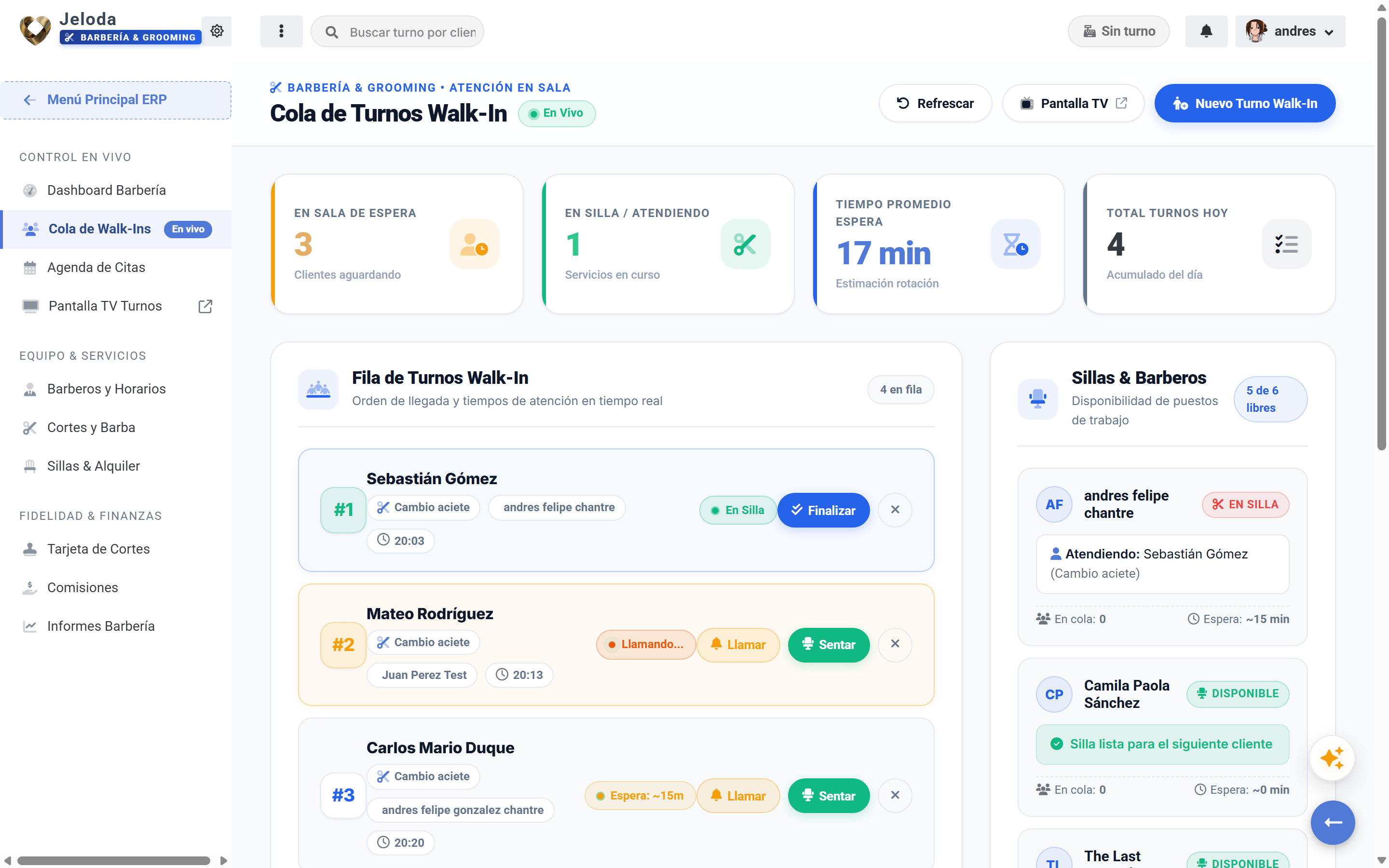The width and height of the screenshot is (1389, 868).
Task: Open Barberos y Horarios
Action: click(x=116, y=389)
